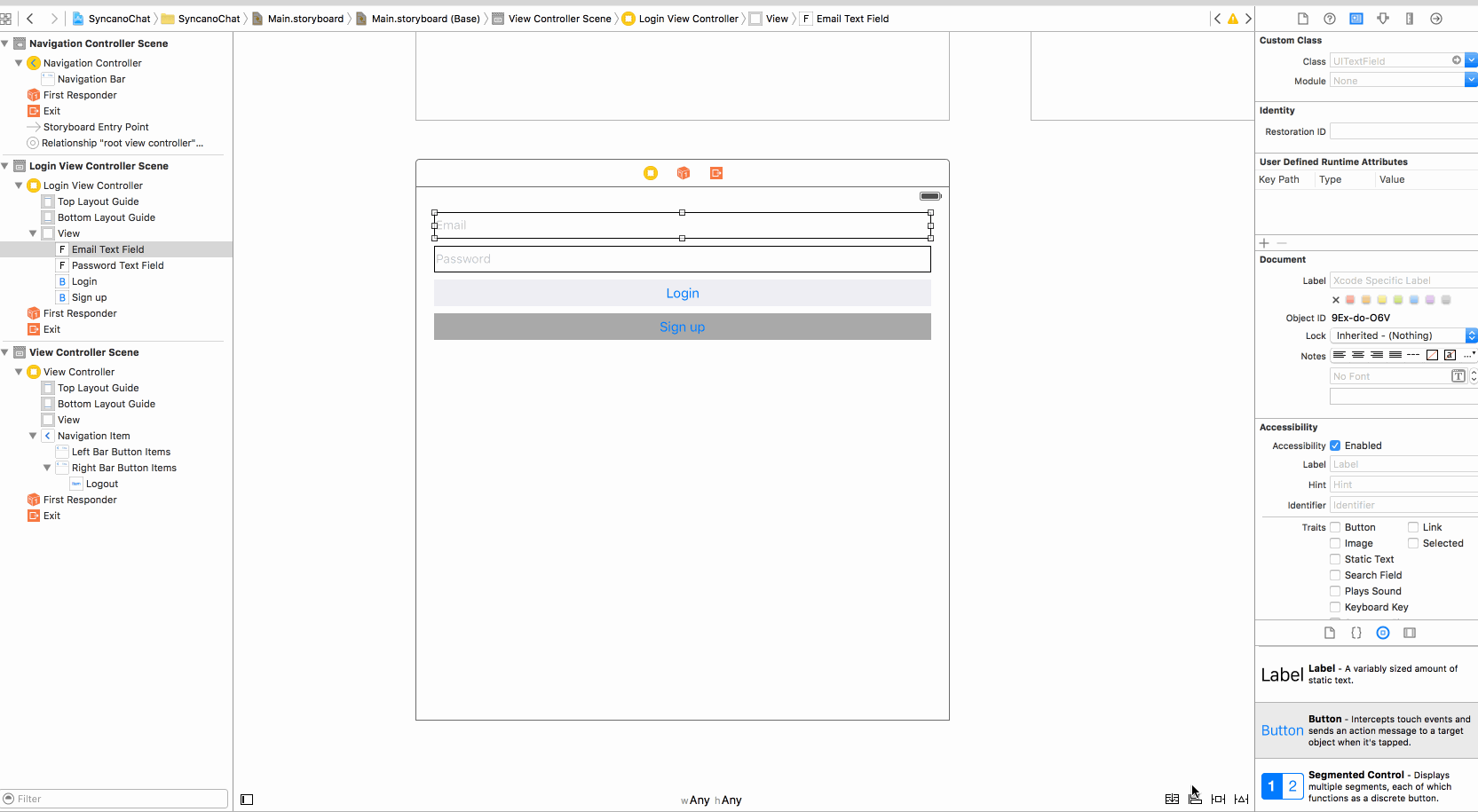Go forward in editor history

54,19
